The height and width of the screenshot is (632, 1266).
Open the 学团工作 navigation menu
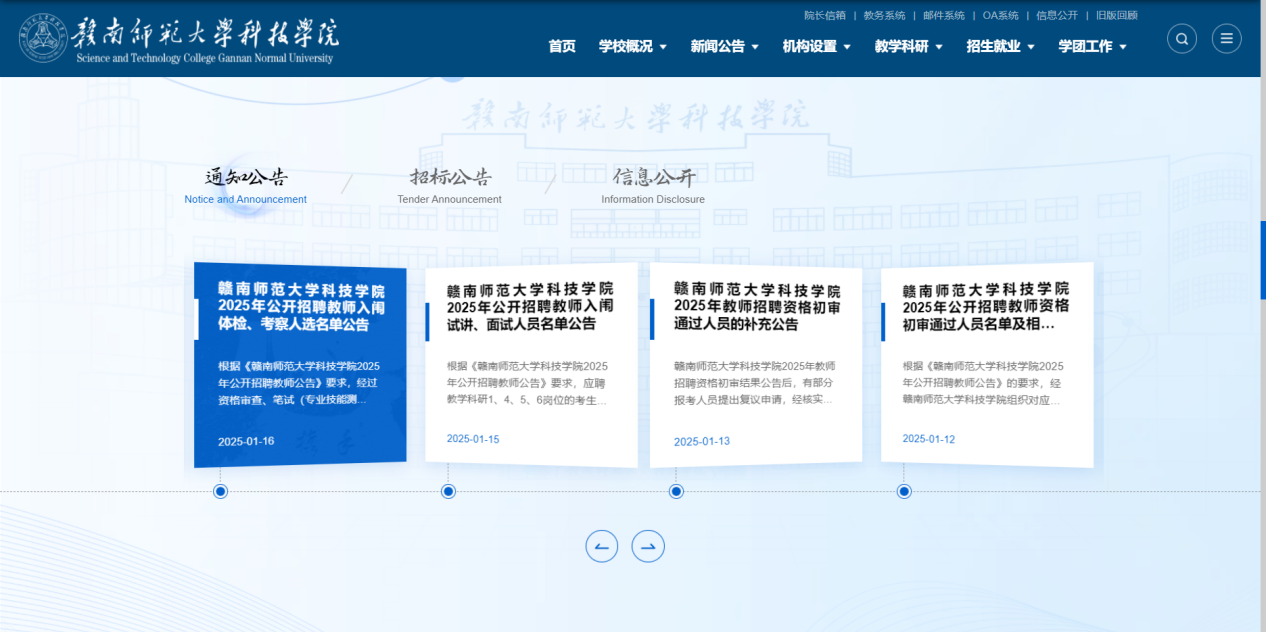click(x=1086, y=46)
